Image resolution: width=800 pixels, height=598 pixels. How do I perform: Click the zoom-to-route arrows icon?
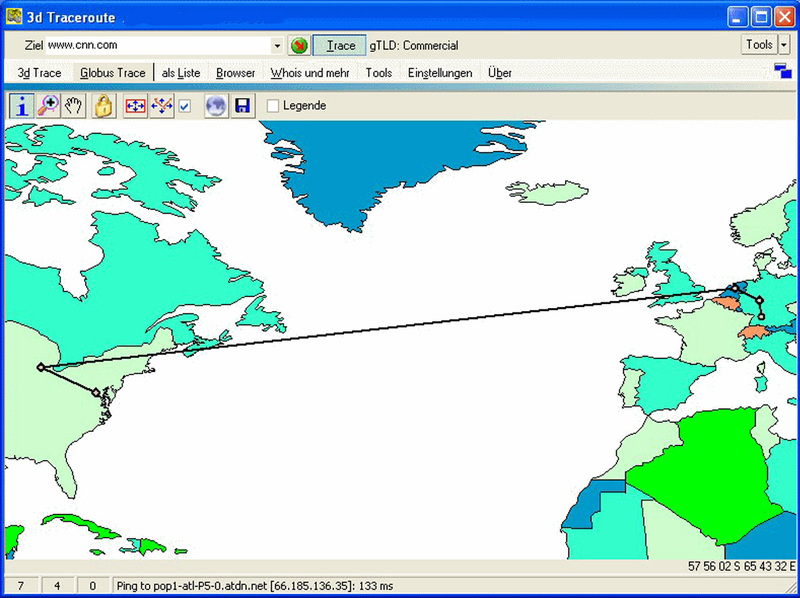click(162, 106)
